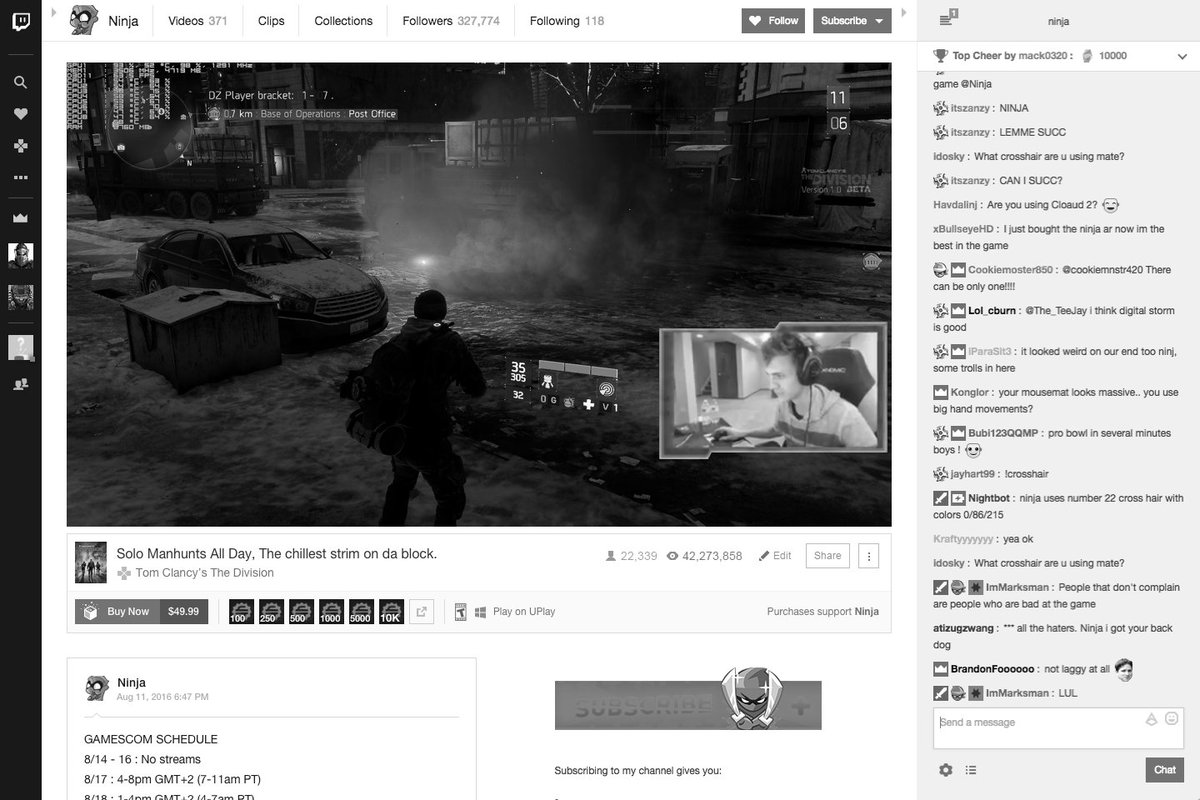Select the second followed channel avatar in sidebar
Viewport: 1200px width, 800px height.
(x=20, y=296)
